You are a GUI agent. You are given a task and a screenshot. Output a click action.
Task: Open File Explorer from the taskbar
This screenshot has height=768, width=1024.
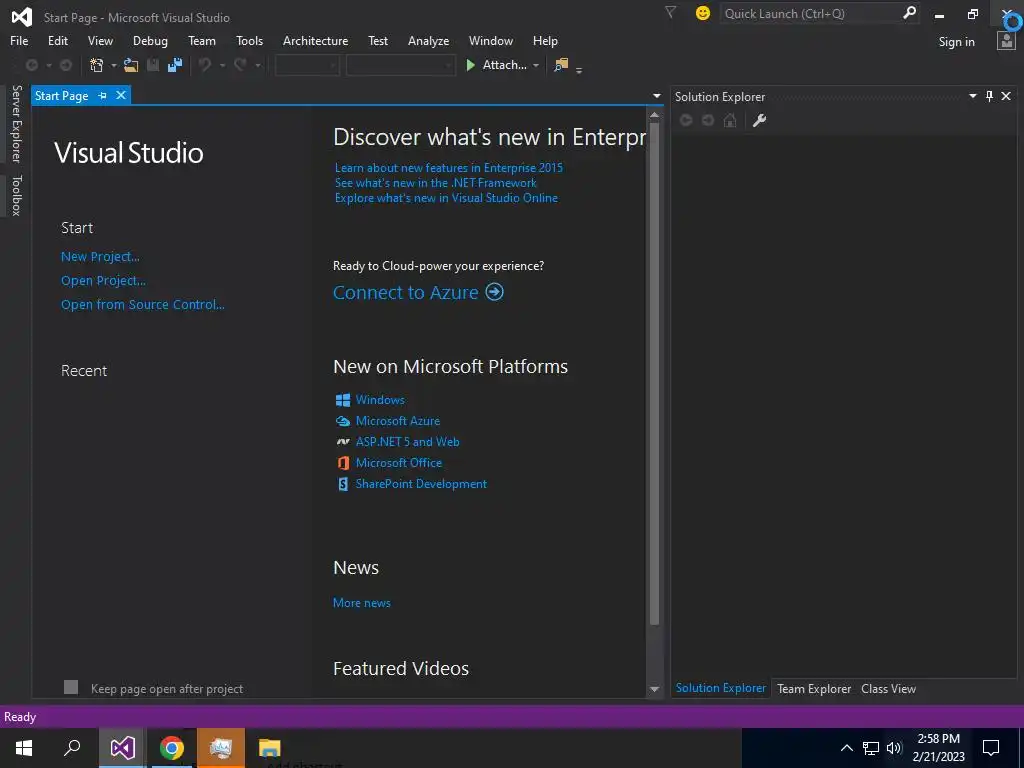click(x=269, y=748)
